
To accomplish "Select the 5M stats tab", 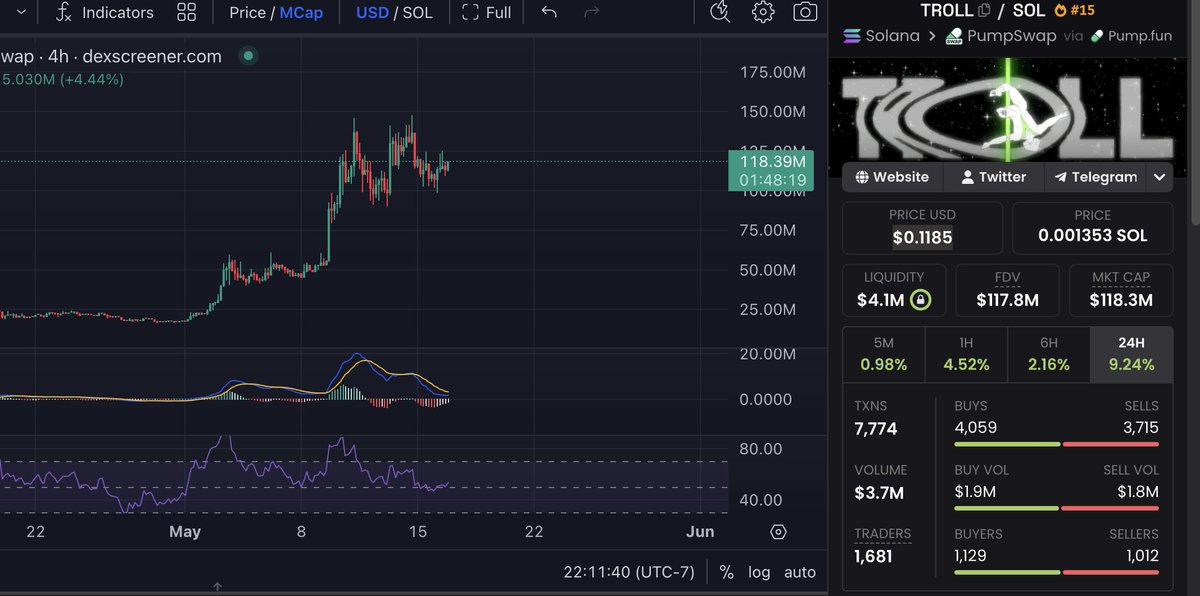I will pos(884,354).
